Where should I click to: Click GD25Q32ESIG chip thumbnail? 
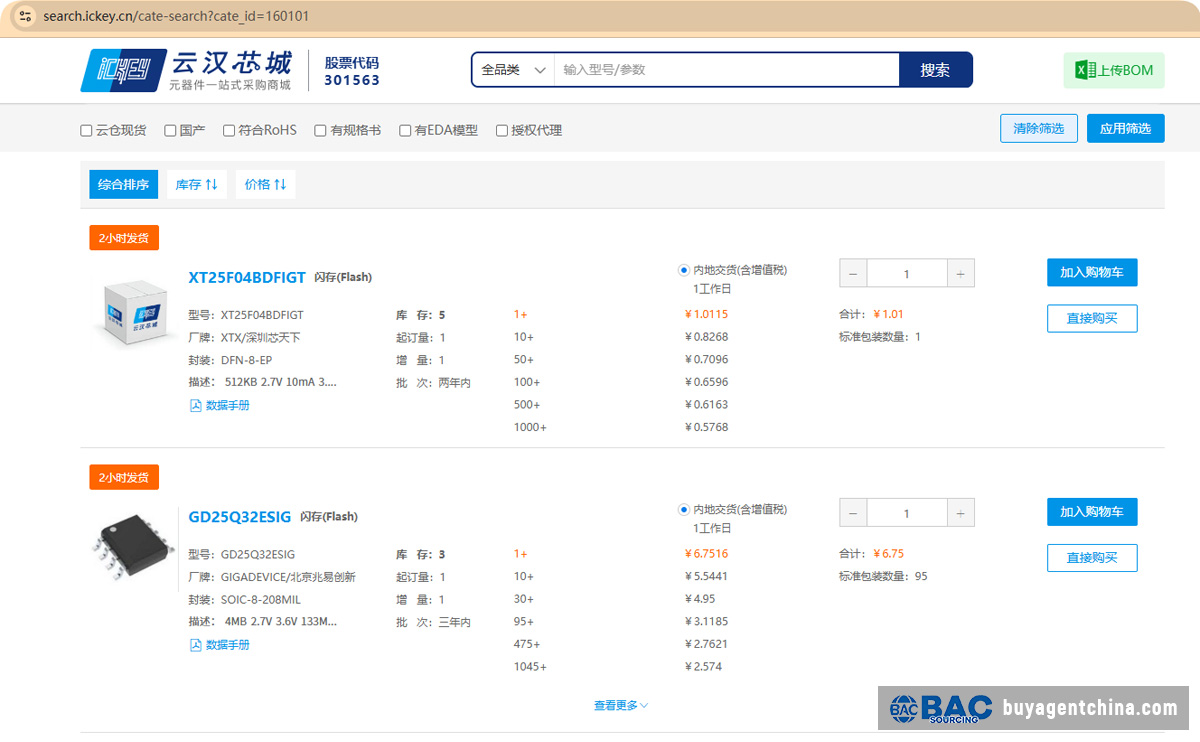click(134, 548)
